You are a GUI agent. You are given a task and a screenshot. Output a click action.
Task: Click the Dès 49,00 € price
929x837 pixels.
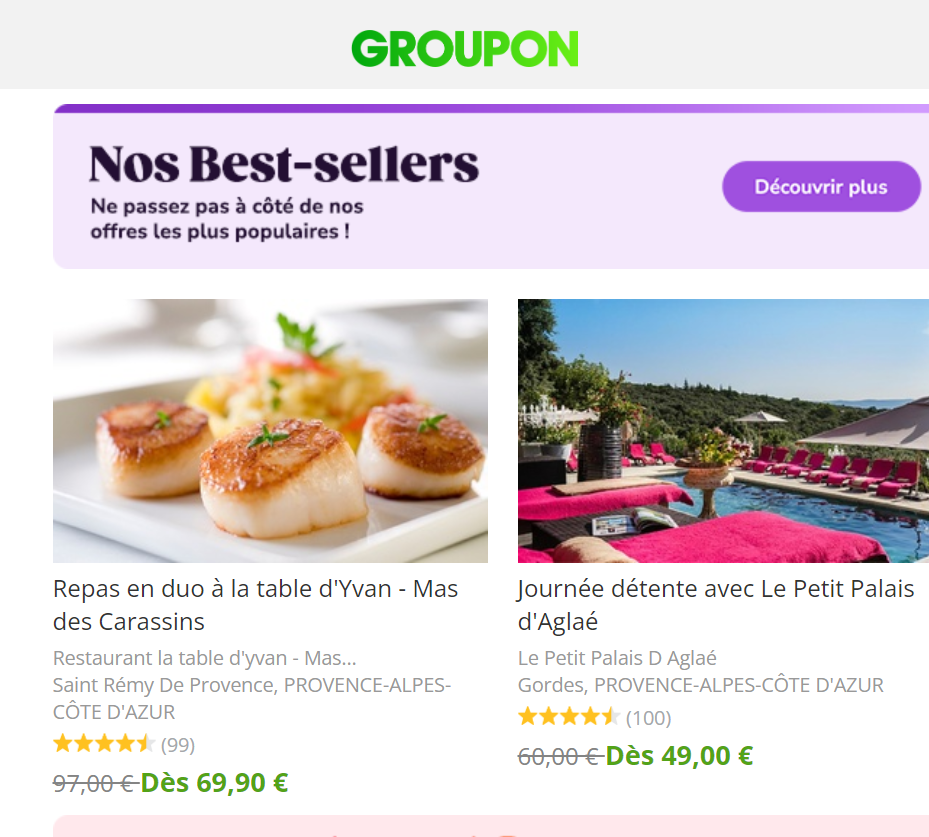click(x=679, y=756)
